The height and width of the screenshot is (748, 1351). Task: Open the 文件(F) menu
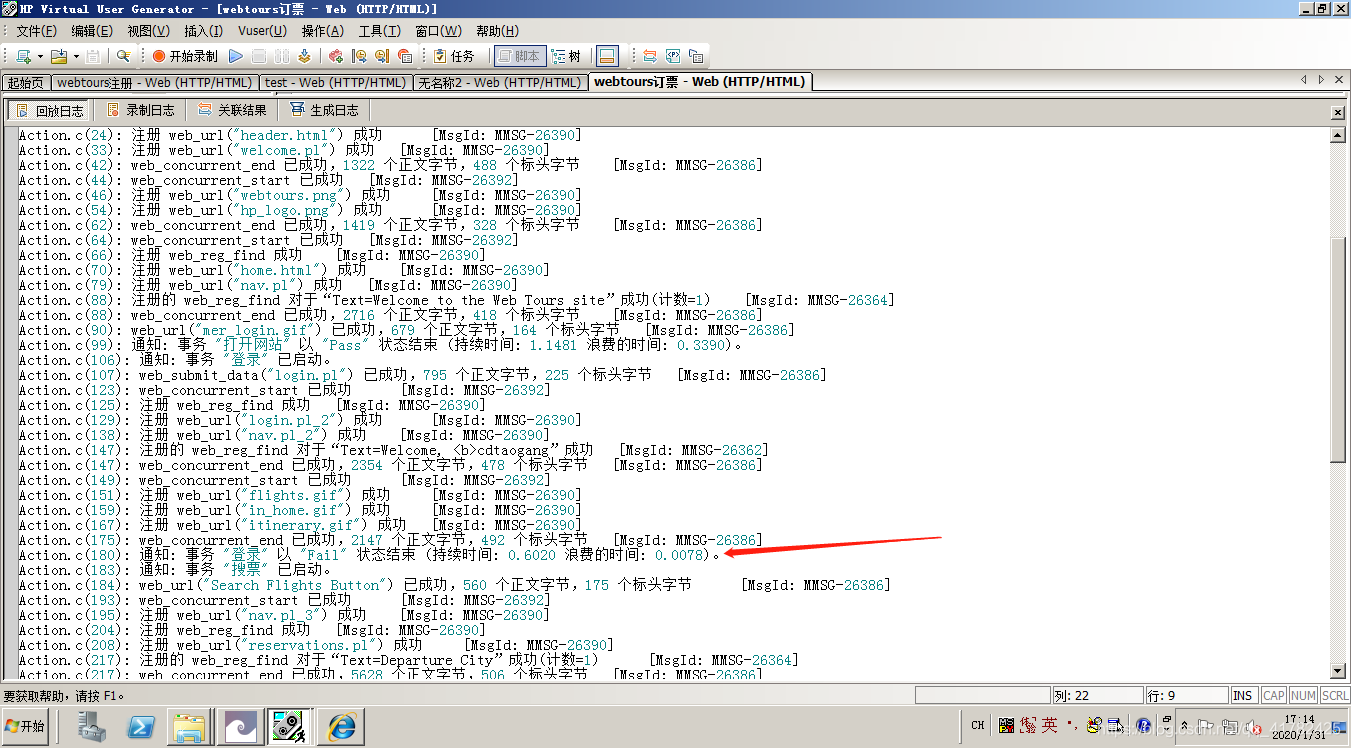37,31
